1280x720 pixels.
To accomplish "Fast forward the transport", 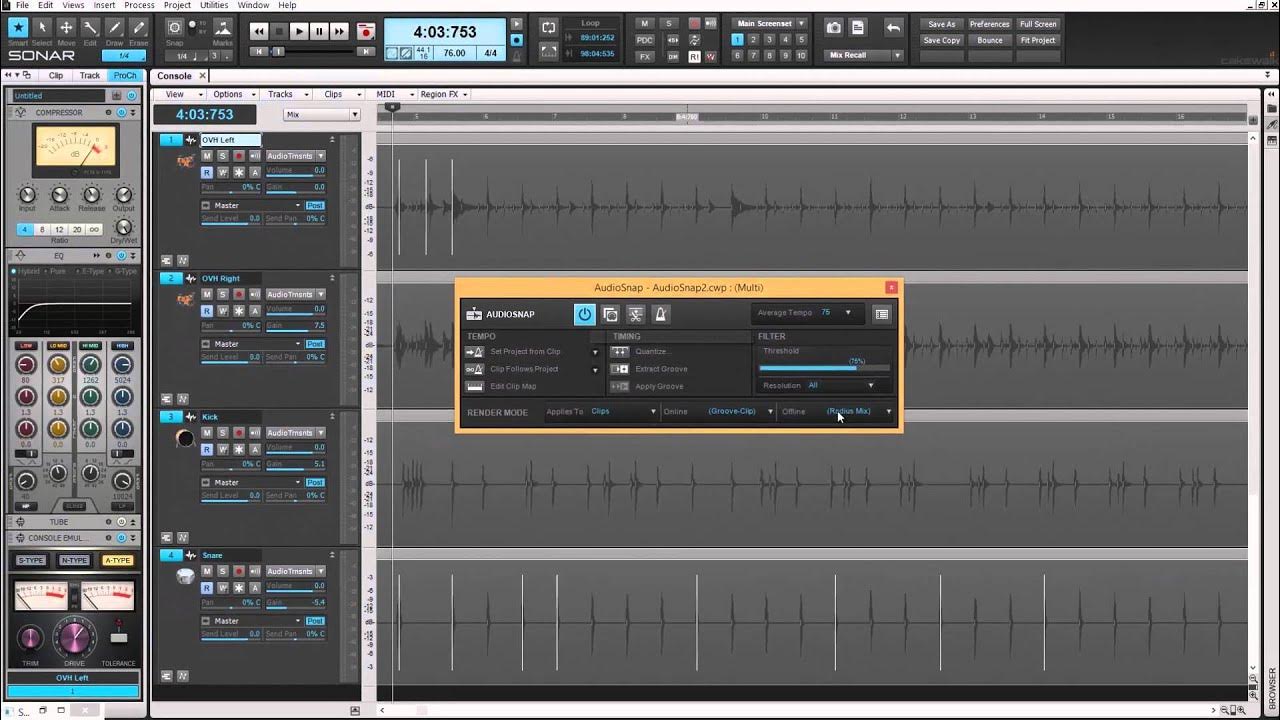I will (x=339, y=32).
